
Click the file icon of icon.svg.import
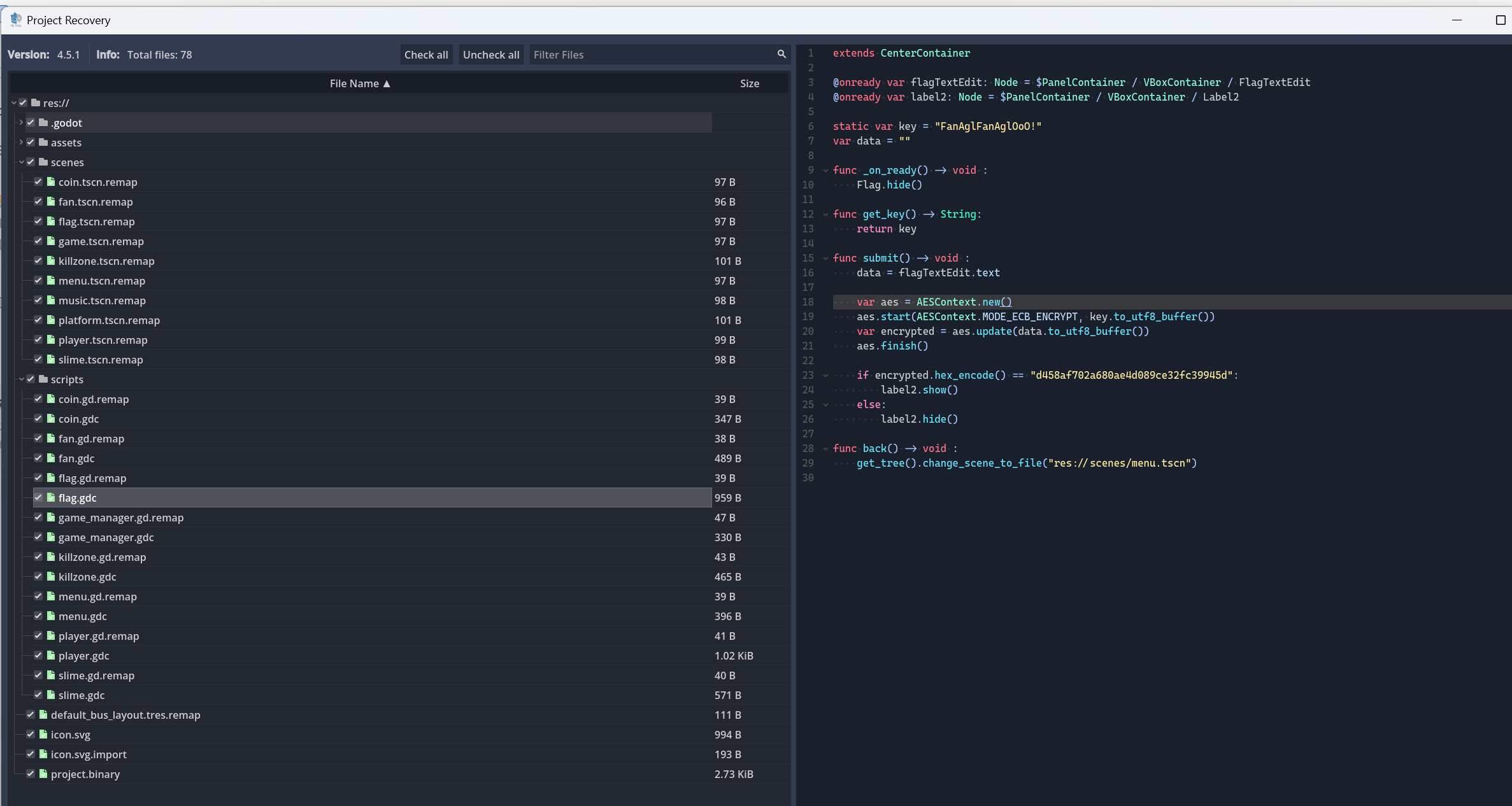43,754
